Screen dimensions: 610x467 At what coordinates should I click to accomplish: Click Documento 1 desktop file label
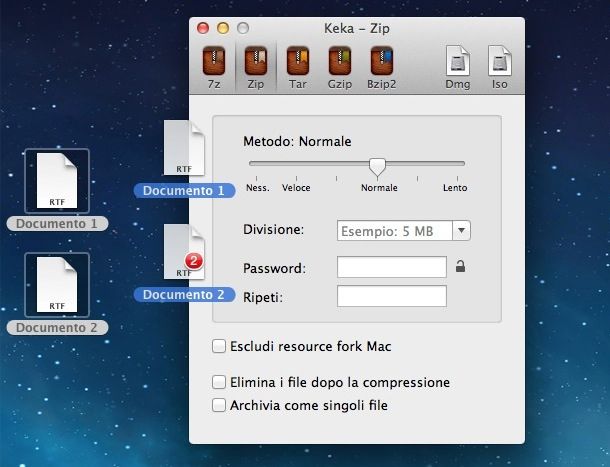click(x=57, y=223)
